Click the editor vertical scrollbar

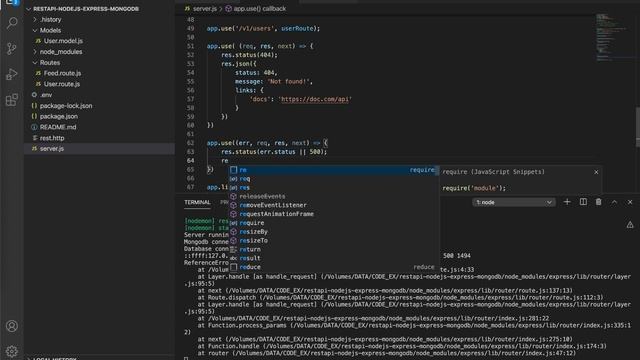[637, 127]
